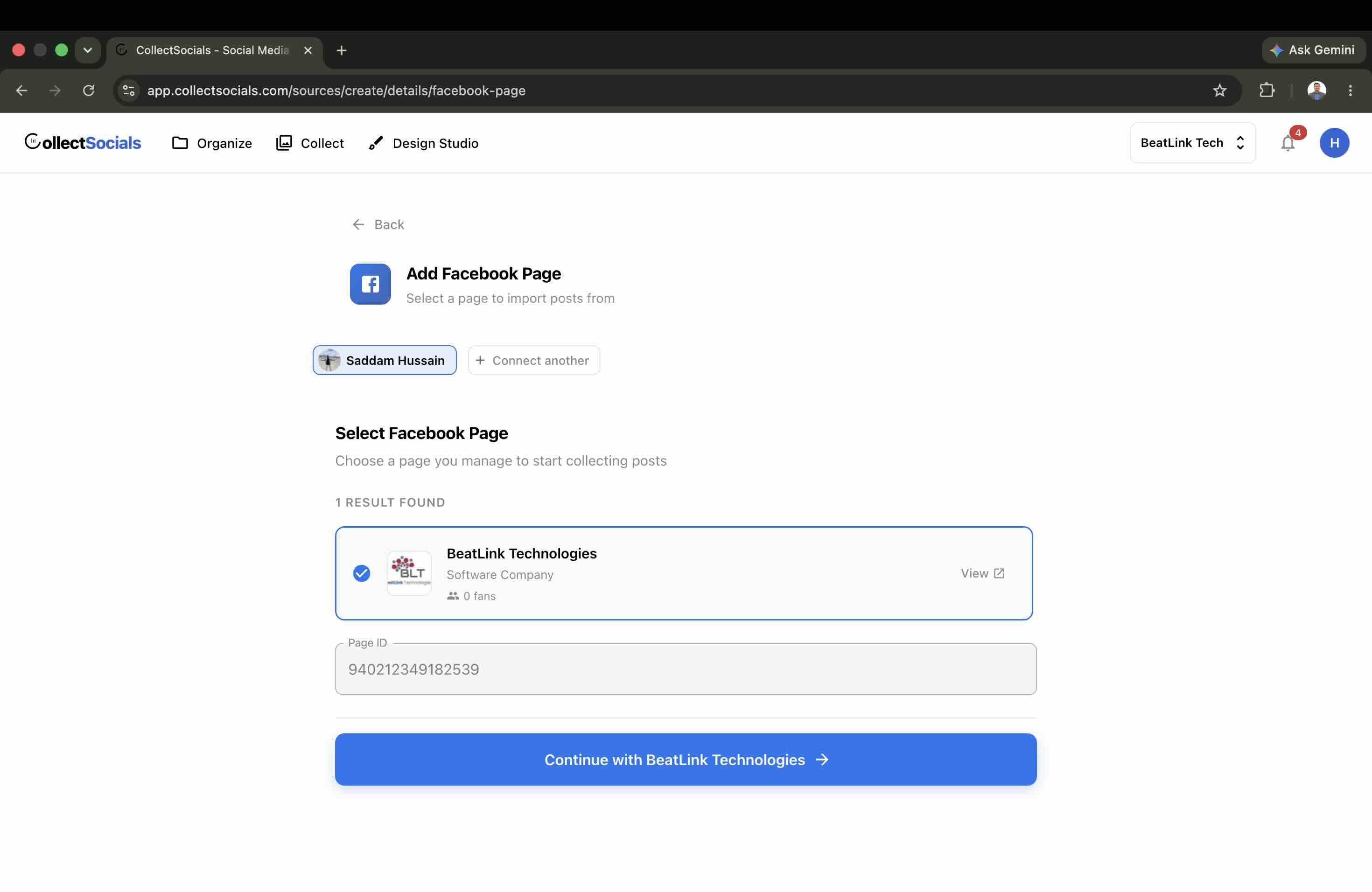Click the '1 RESULT FOUND' label
The height and width of the screenshot is (892, 1372).
pos(390,502)
